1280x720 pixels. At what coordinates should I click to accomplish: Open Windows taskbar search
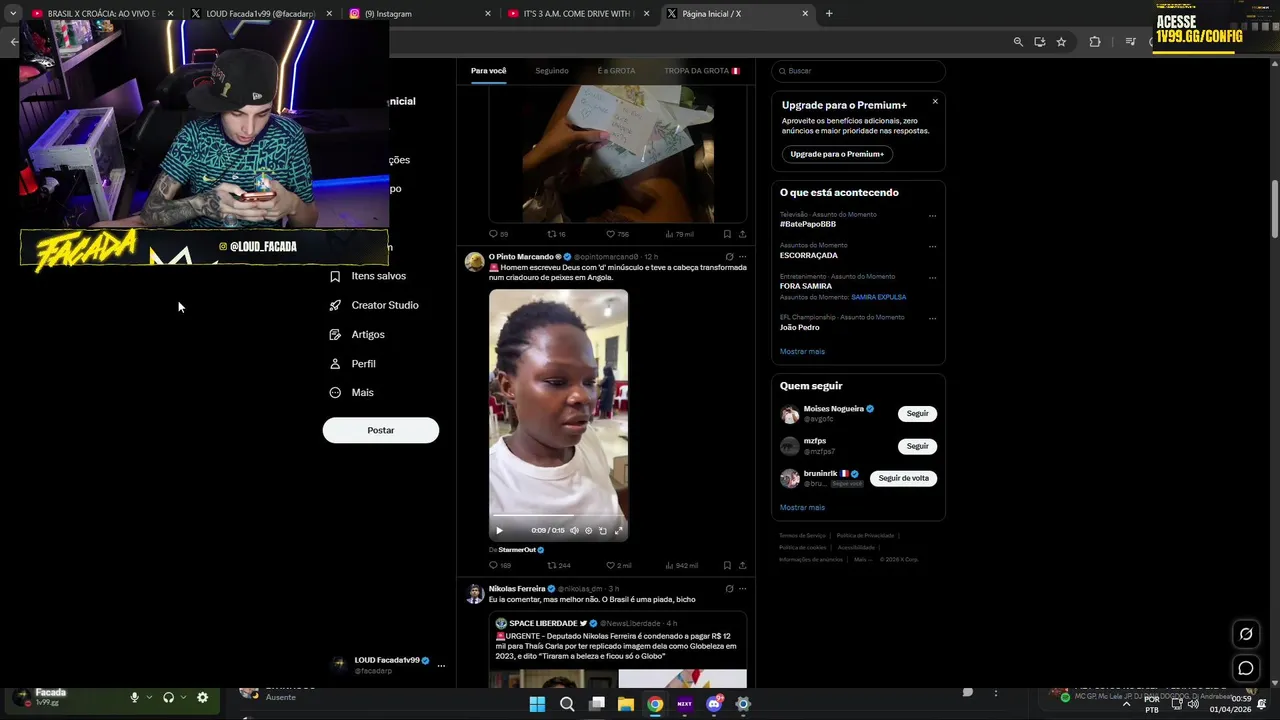[x=567, y=704]
